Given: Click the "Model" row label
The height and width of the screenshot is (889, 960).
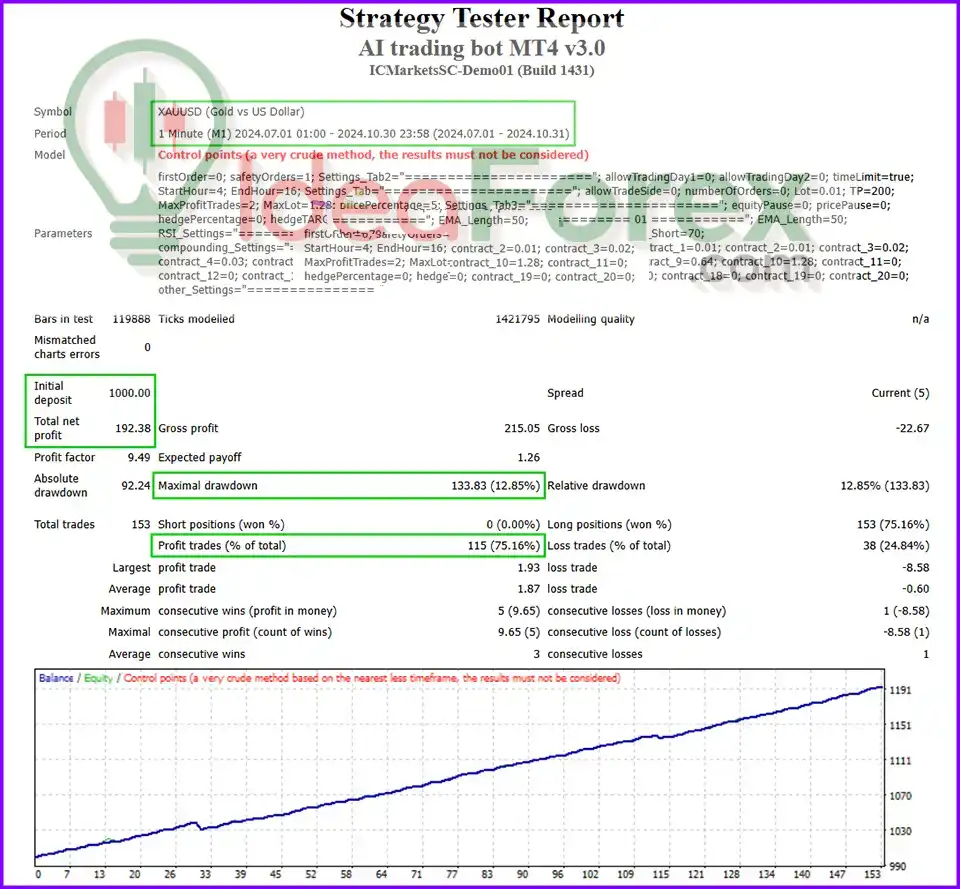Looking at the screenshot, I should [x=50, y=155].
